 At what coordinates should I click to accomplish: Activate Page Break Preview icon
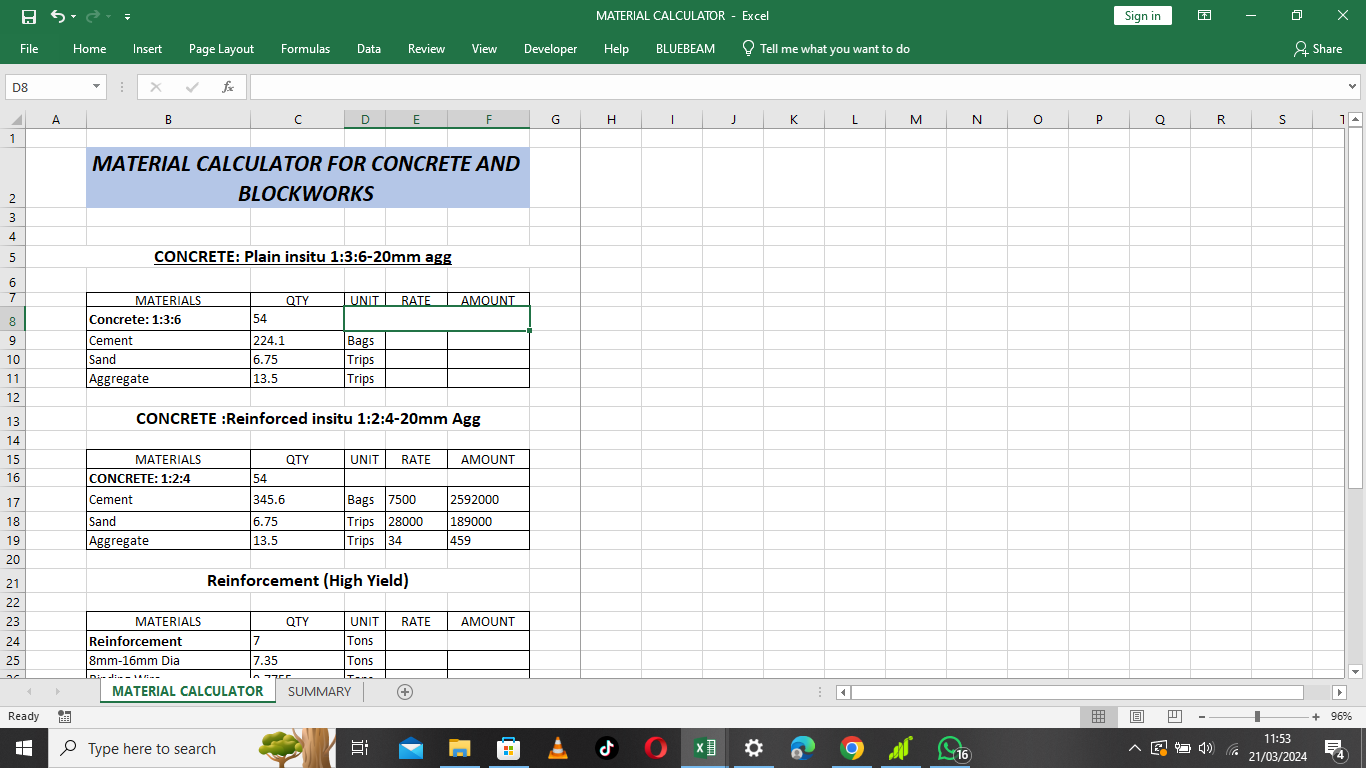click(1176, 716)
